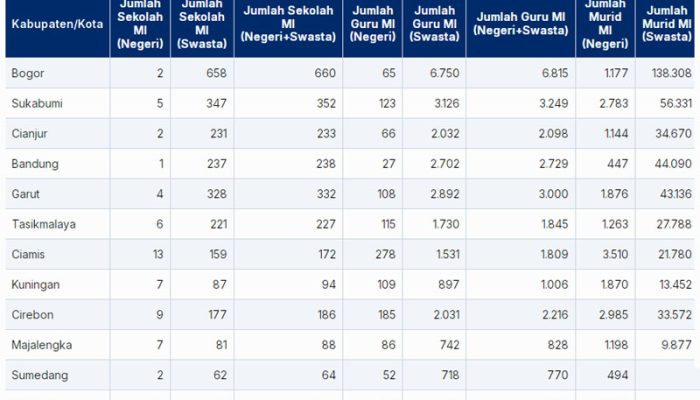Image resolution: width=700 pixels, height=400 pixels.
Task: Click the value 6.815 in Bogor row
Action: click(555, 73)
